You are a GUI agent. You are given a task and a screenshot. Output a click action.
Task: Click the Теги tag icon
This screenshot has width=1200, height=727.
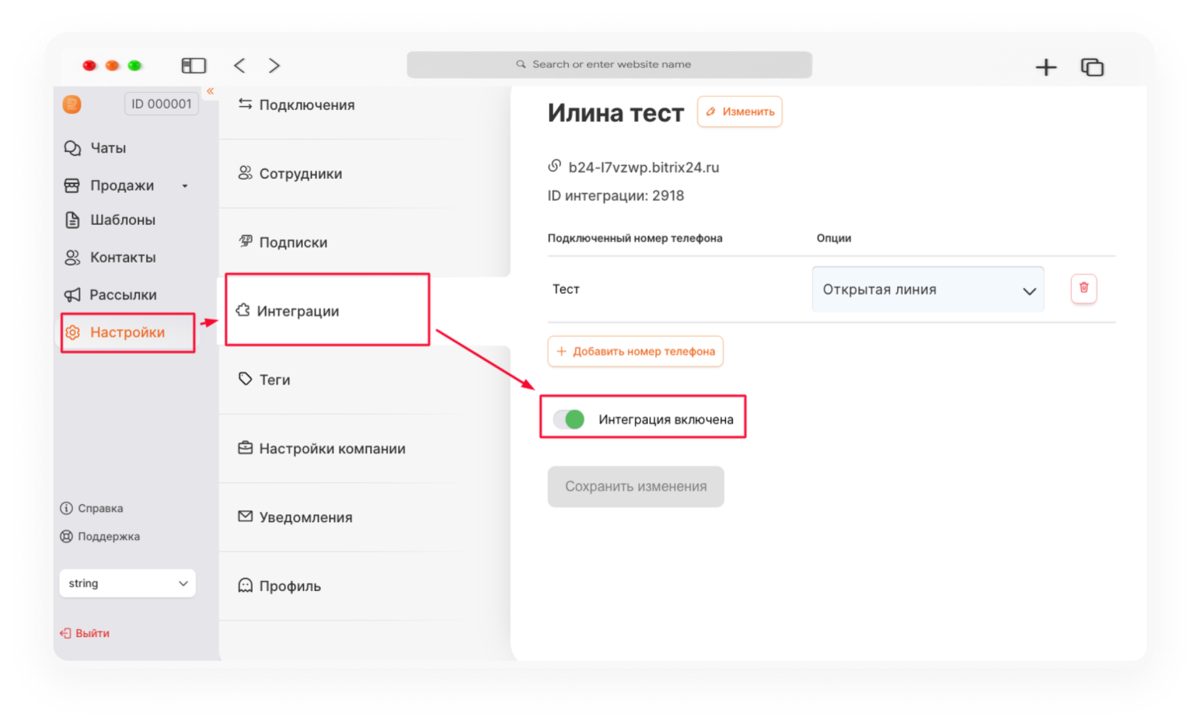245,379
